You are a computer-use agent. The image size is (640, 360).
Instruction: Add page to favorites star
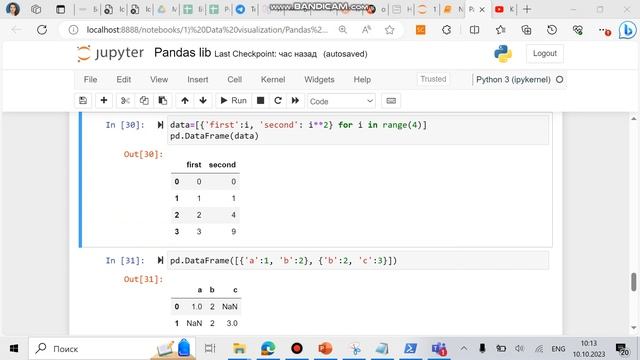(x=389, y=30)
